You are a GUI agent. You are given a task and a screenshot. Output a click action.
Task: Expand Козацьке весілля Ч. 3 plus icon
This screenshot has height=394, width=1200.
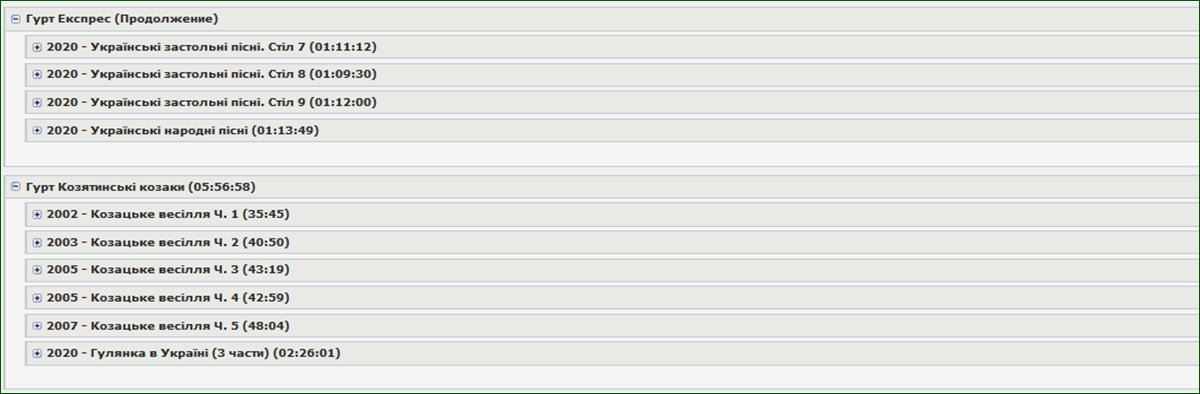pos(37,270)
